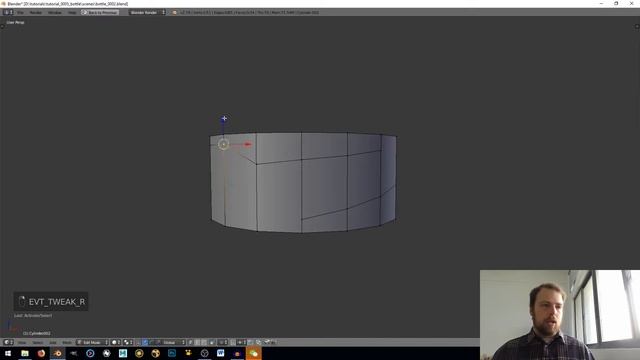Open the Select menu in viewport header
640x360 pixels.
point(38,342)
